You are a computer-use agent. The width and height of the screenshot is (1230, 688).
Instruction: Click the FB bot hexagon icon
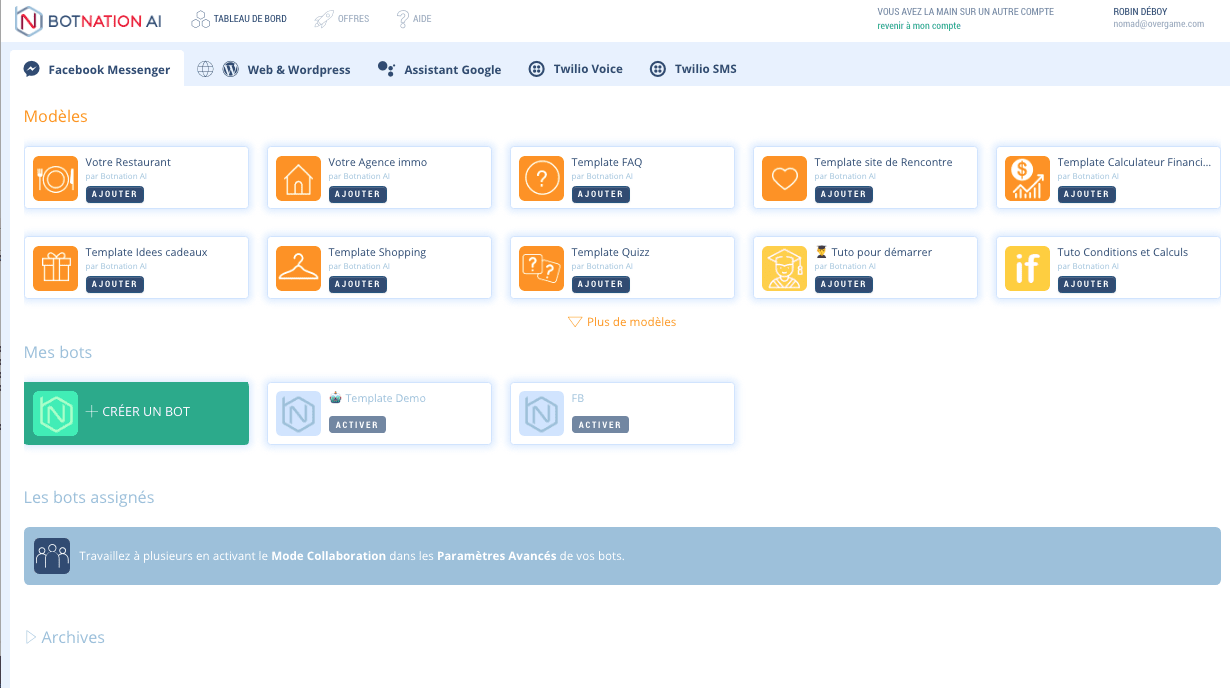(541, 414)
